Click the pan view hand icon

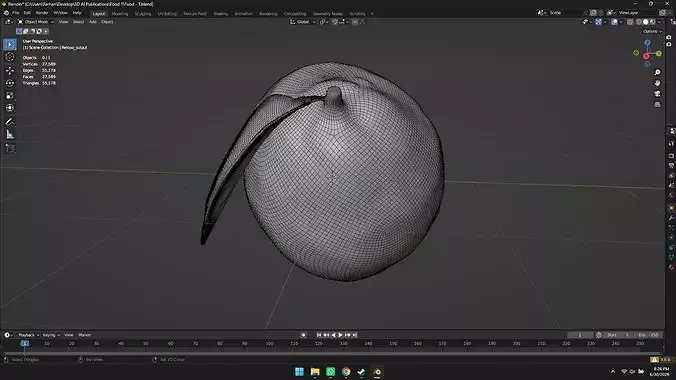click(657, 83)
